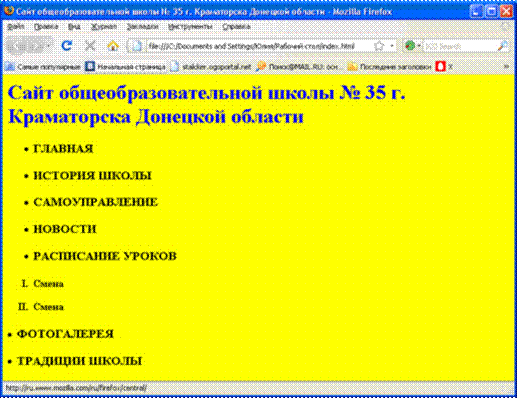This screenshot has height=398, width=517.
Task: Click inside the search box field
Action: 460,46
